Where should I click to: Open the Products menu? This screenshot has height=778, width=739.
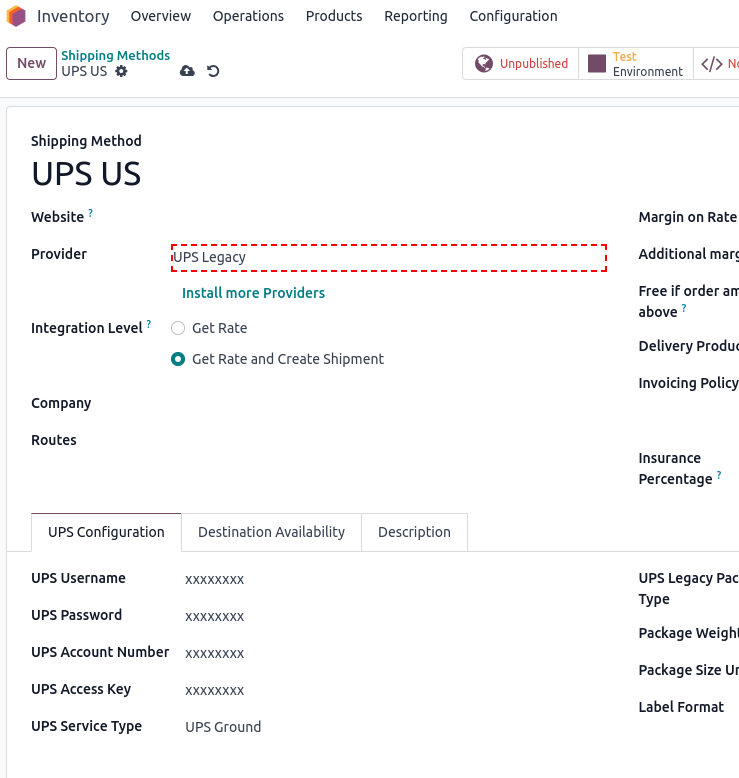334,16
